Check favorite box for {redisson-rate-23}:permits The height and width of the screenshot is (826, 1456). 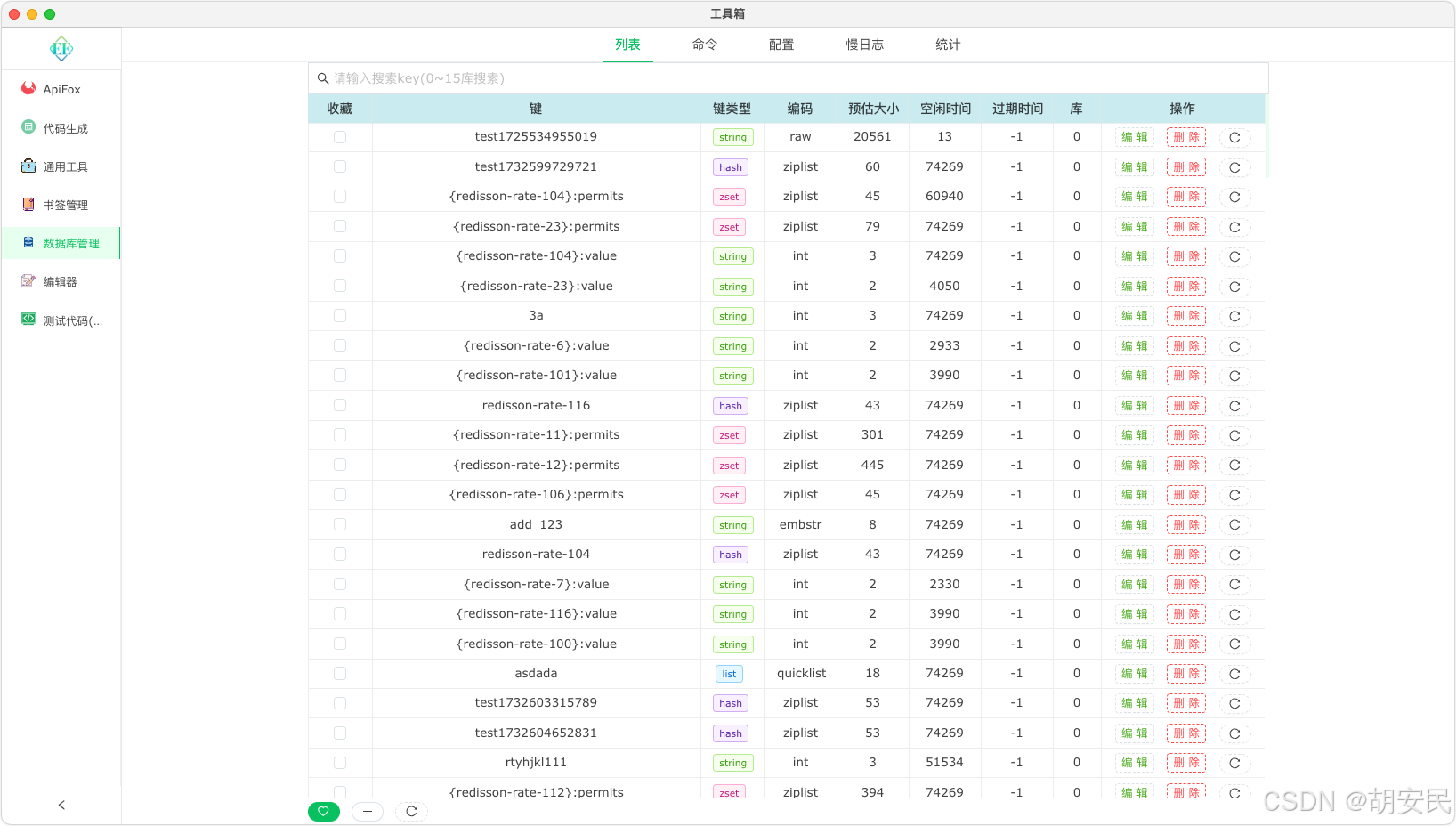(x=340, y=226)
